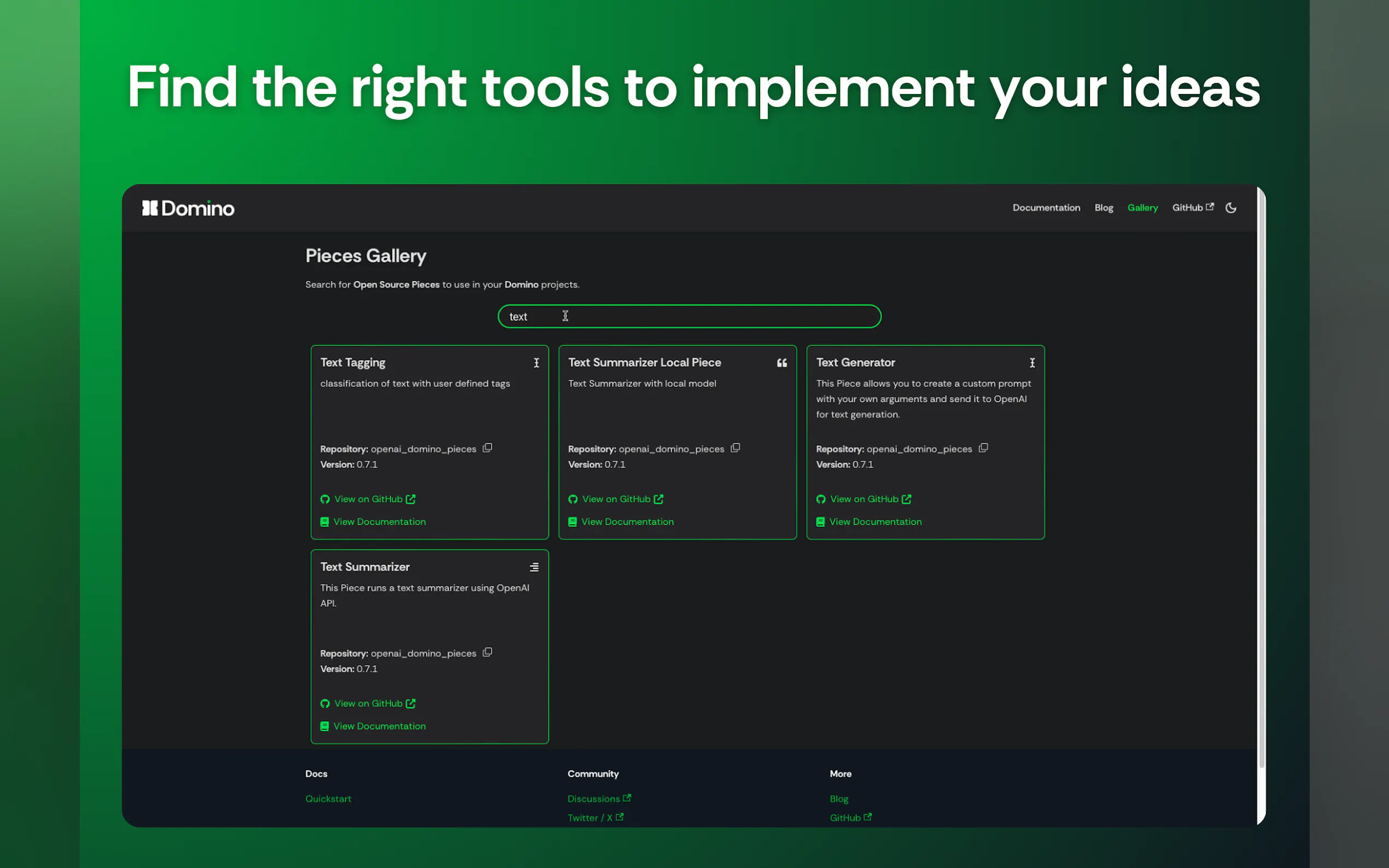Copy repository name on the Text Tagging card
Viewport: 1389px width, 868px height.
coord(487,448)
